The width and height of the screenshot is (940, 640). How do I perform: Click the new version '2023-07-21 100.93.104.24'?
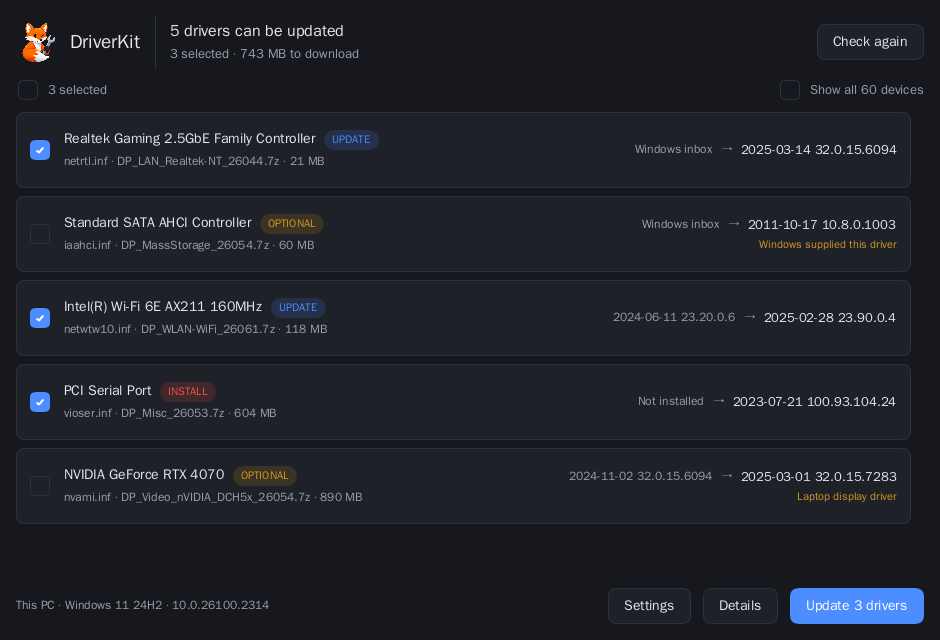tap(814, 401)
